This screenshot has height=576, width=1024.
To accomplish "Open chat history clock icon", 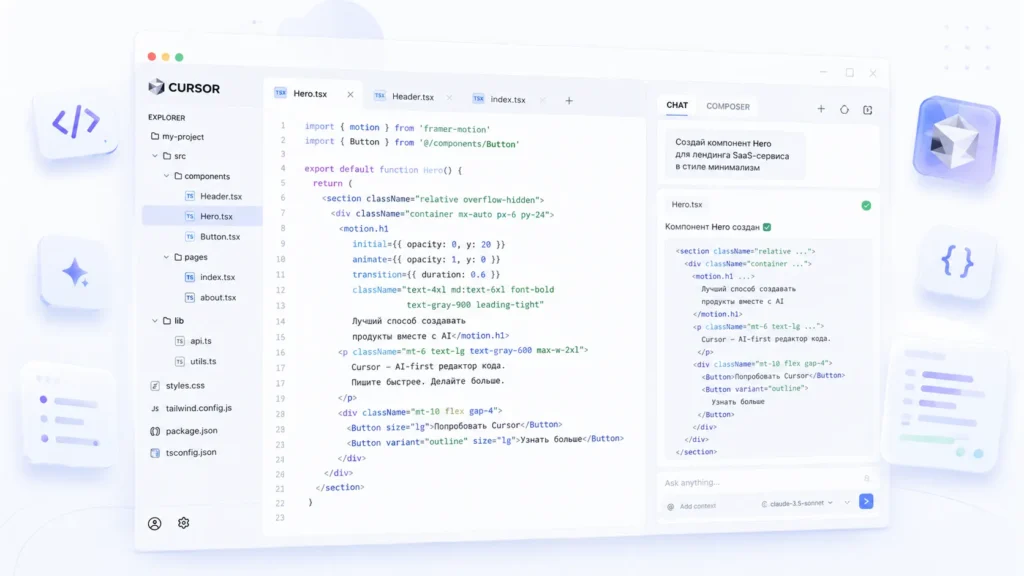I will tap(844, 110).
